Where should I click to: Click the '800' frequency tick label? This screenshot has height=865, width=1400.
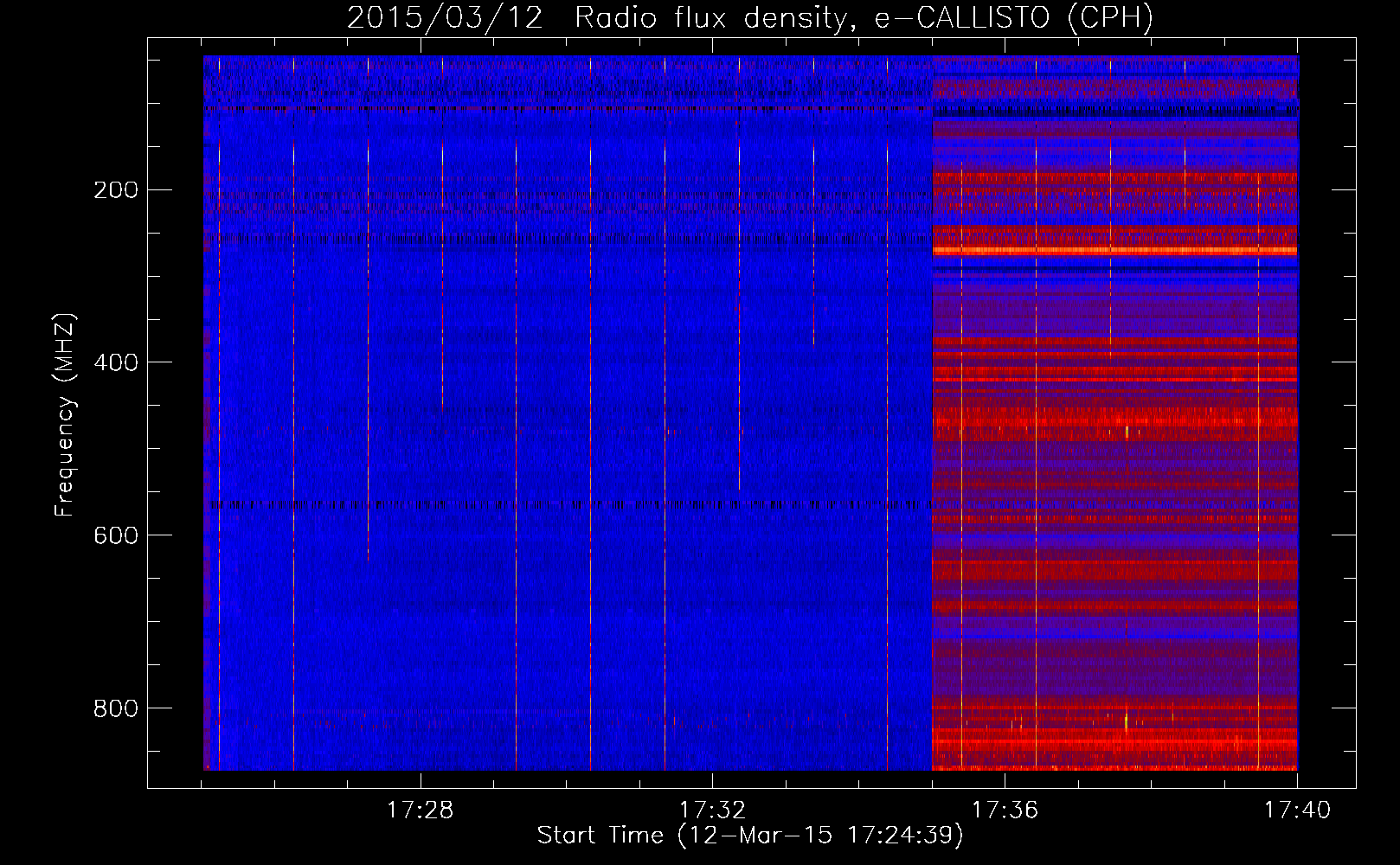click(116, 708)
